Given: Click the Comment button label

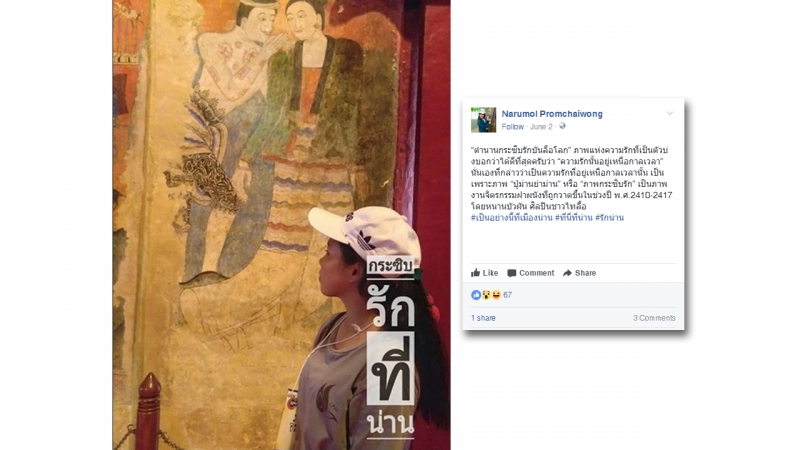Looking at the screenshot, I should [536, 273].
